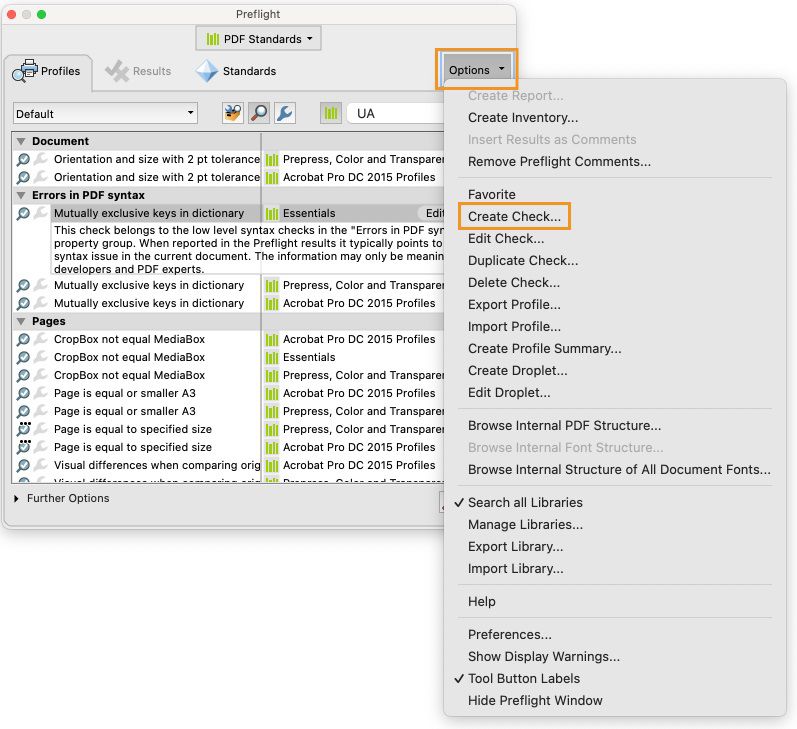The image size is (797, 729).
Task: Choose 'Export Profile...' menu item
Action: 514,305
